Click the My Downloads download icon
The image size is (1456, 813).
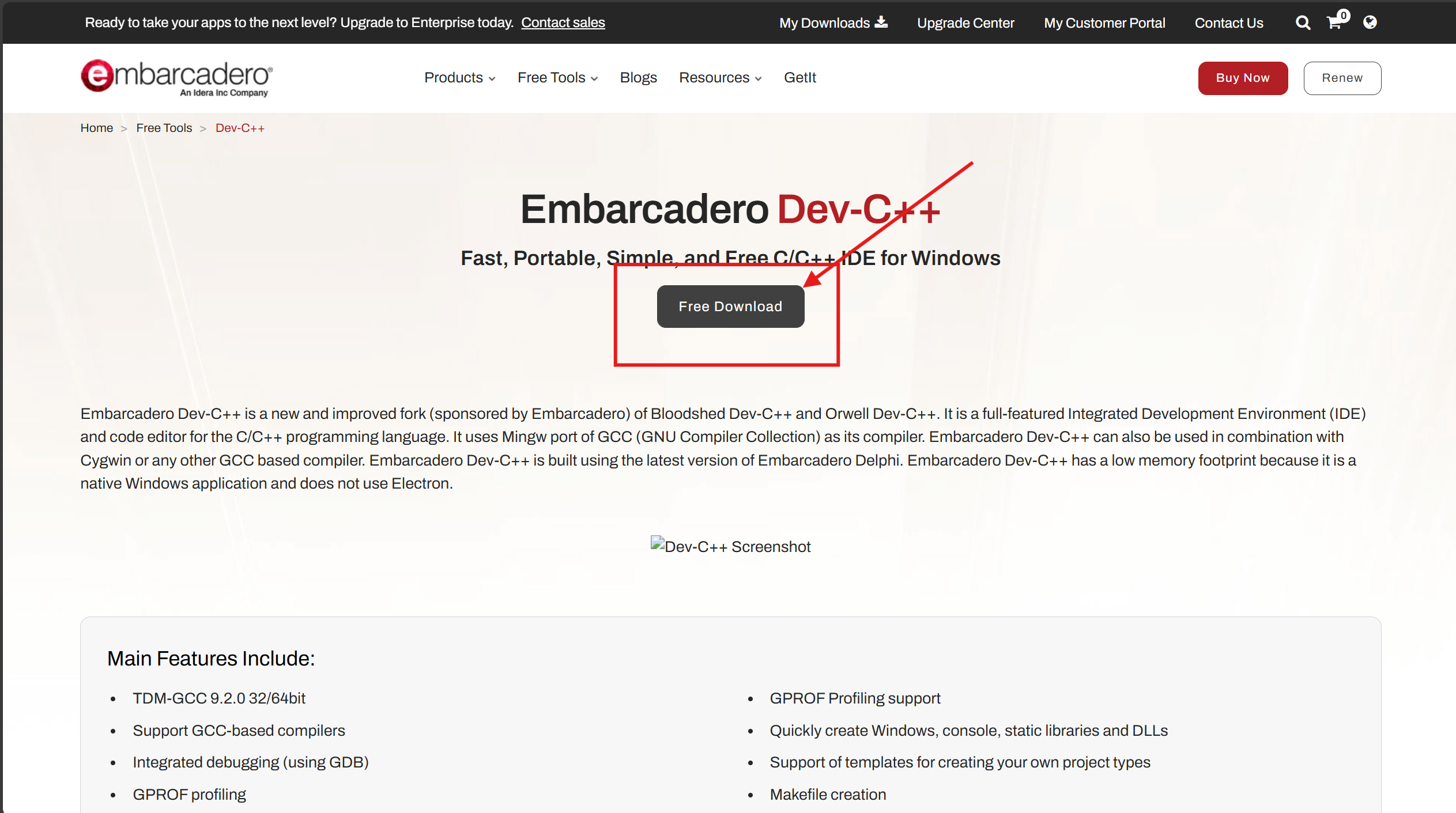pyautogui.click(x=881, y=22)
